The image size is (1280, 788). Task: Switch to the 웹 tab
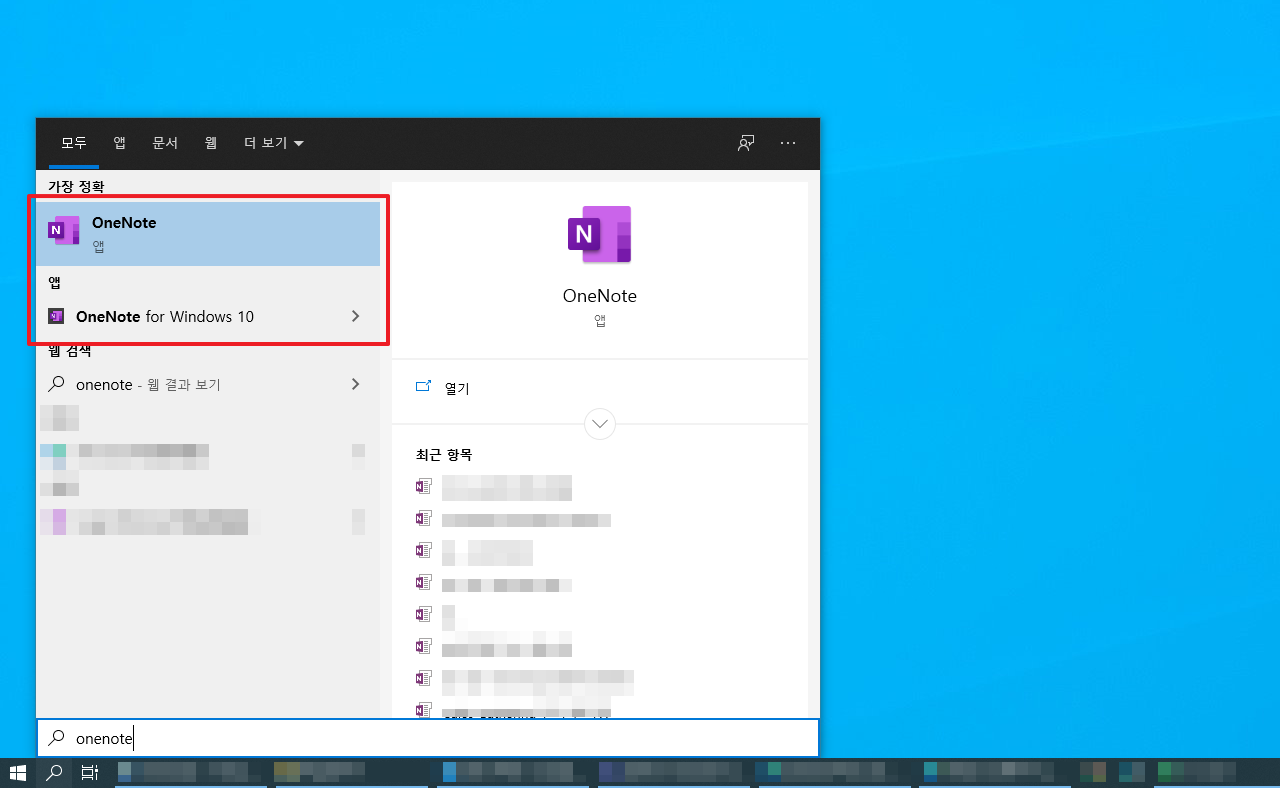tap(210, 143)
